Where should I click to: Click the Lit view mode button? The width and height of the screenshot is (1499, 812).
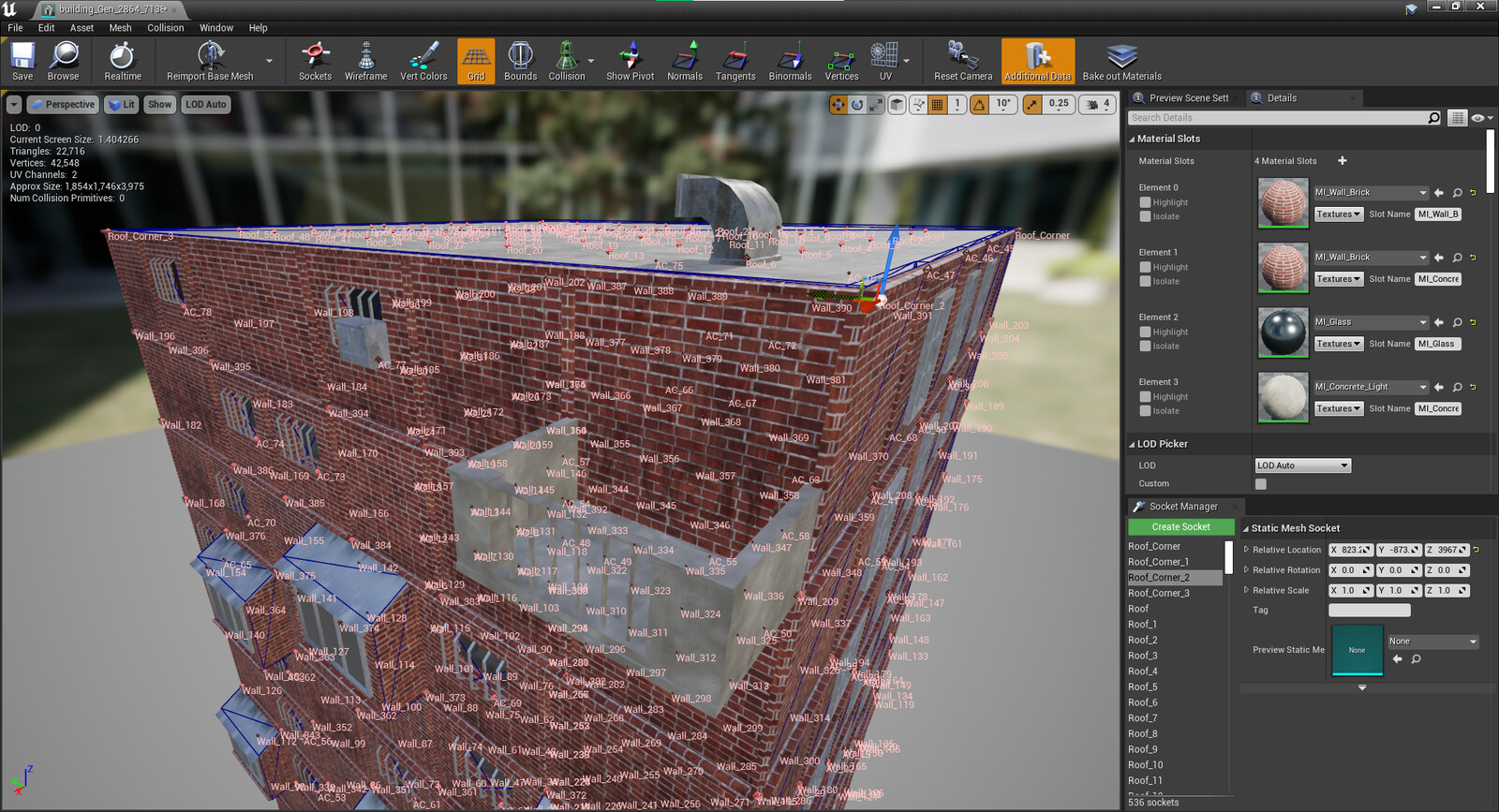121,104
